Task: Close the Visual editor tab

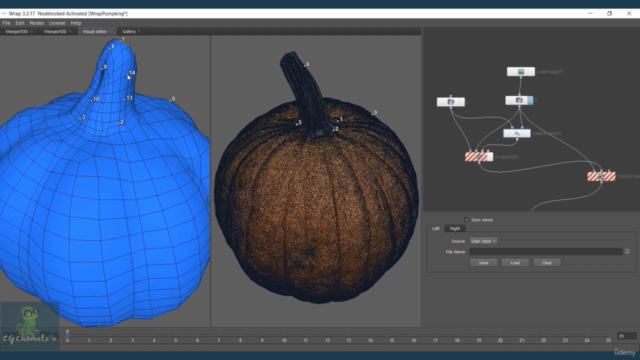Action: tap(110, 31)
